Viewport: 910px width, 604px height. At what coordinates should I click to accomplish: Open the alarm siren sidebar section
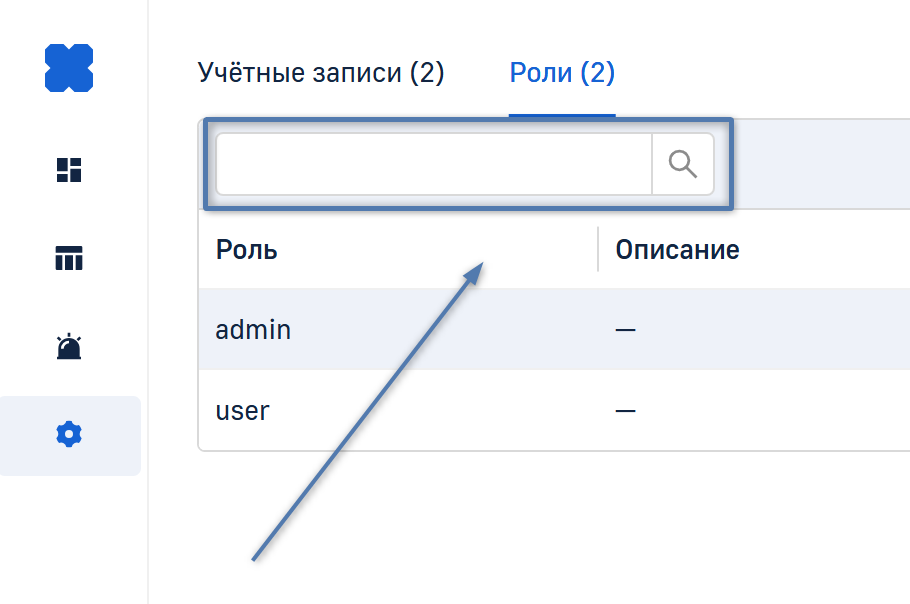click(69, 347)
